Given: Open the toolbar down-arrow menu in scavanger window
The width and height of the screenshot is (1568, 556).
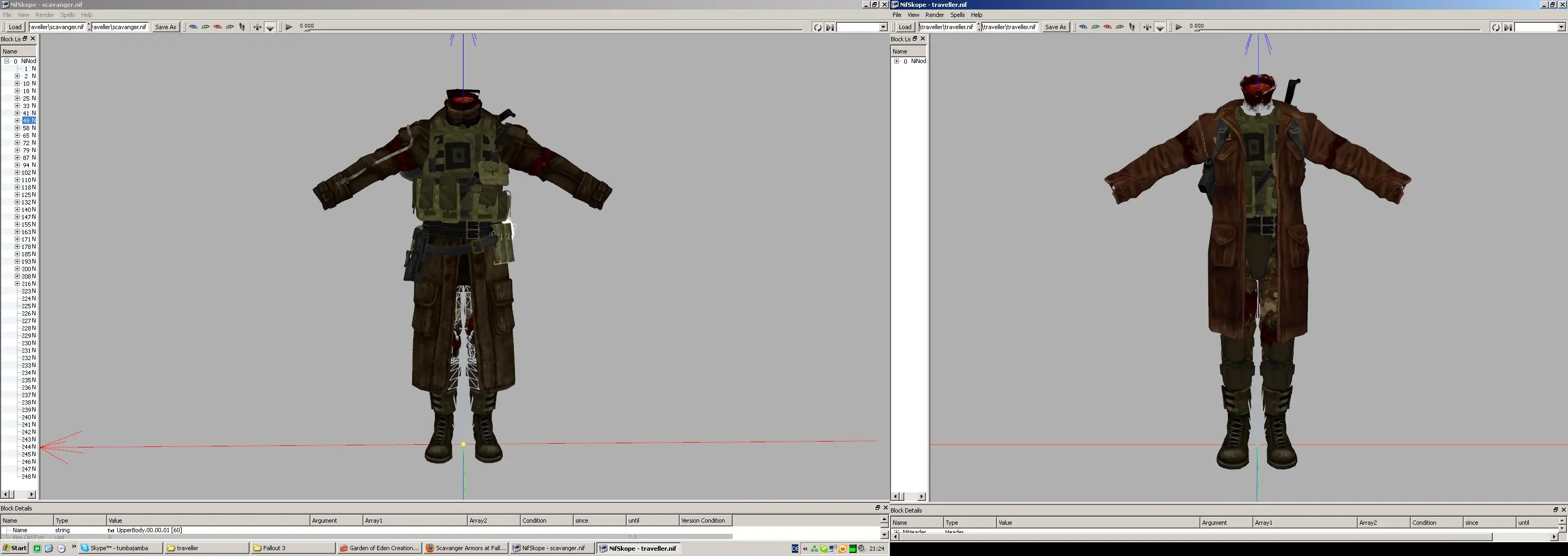Looking at the screenshot, I should coord(270,28).
